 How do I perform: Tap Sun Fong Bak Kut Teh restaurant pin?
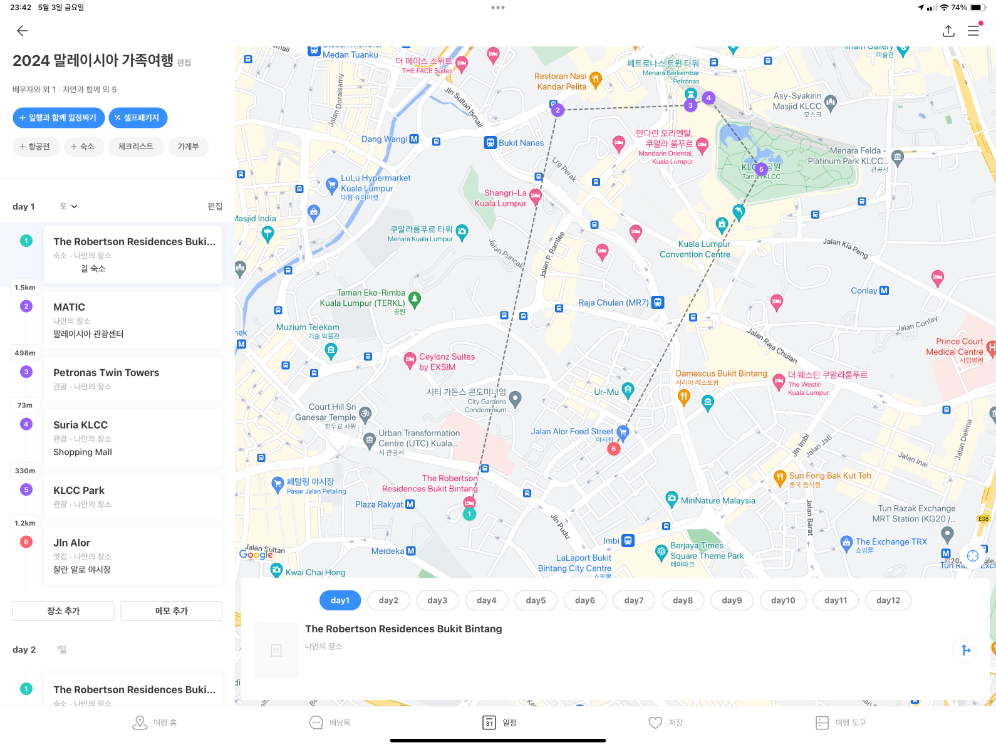coord(779,478)
